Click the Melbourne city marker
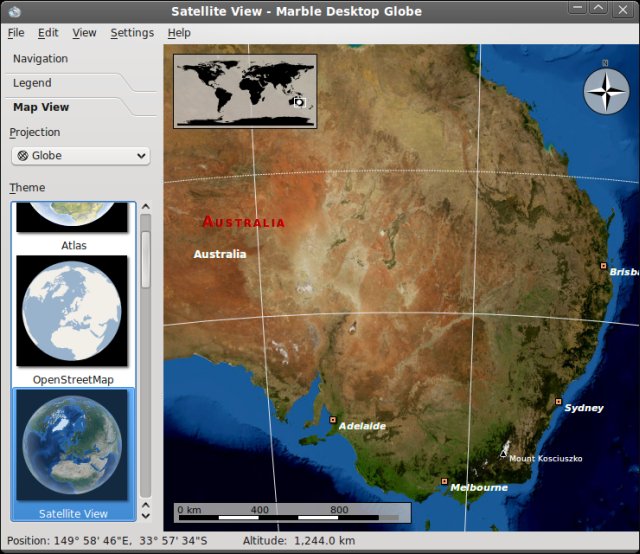This screenshot has width=640, height=554. (444, 482)
